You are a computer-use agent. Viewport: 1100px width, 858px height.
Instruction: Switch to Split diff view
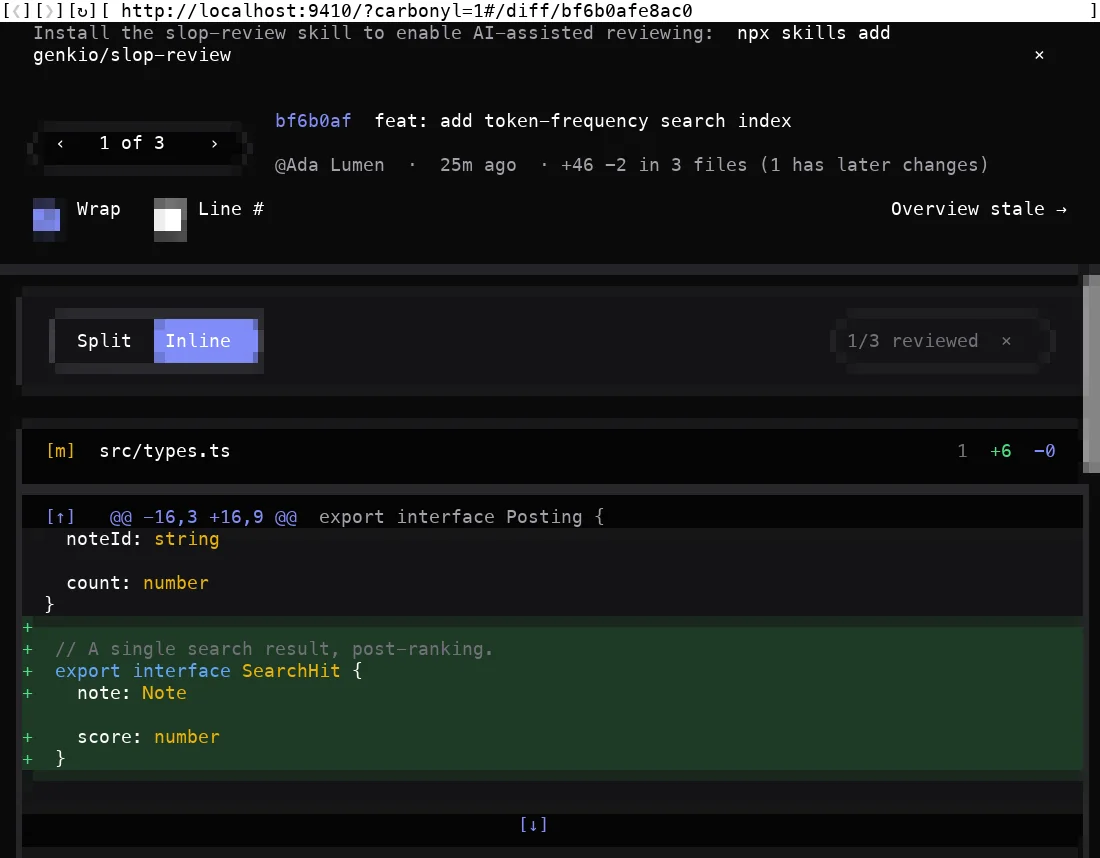[104, 341]
